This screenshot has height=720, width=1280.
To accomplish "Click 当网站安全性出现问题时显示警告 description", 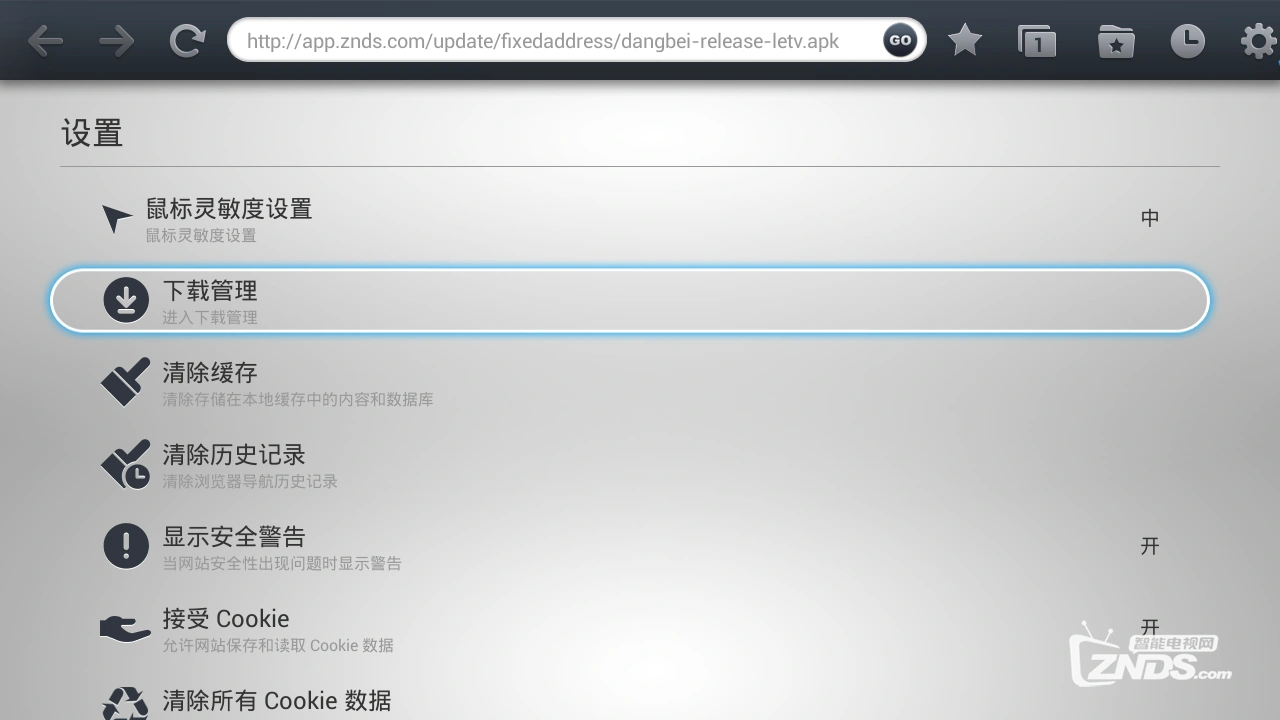I will click(x=282, y=564).
